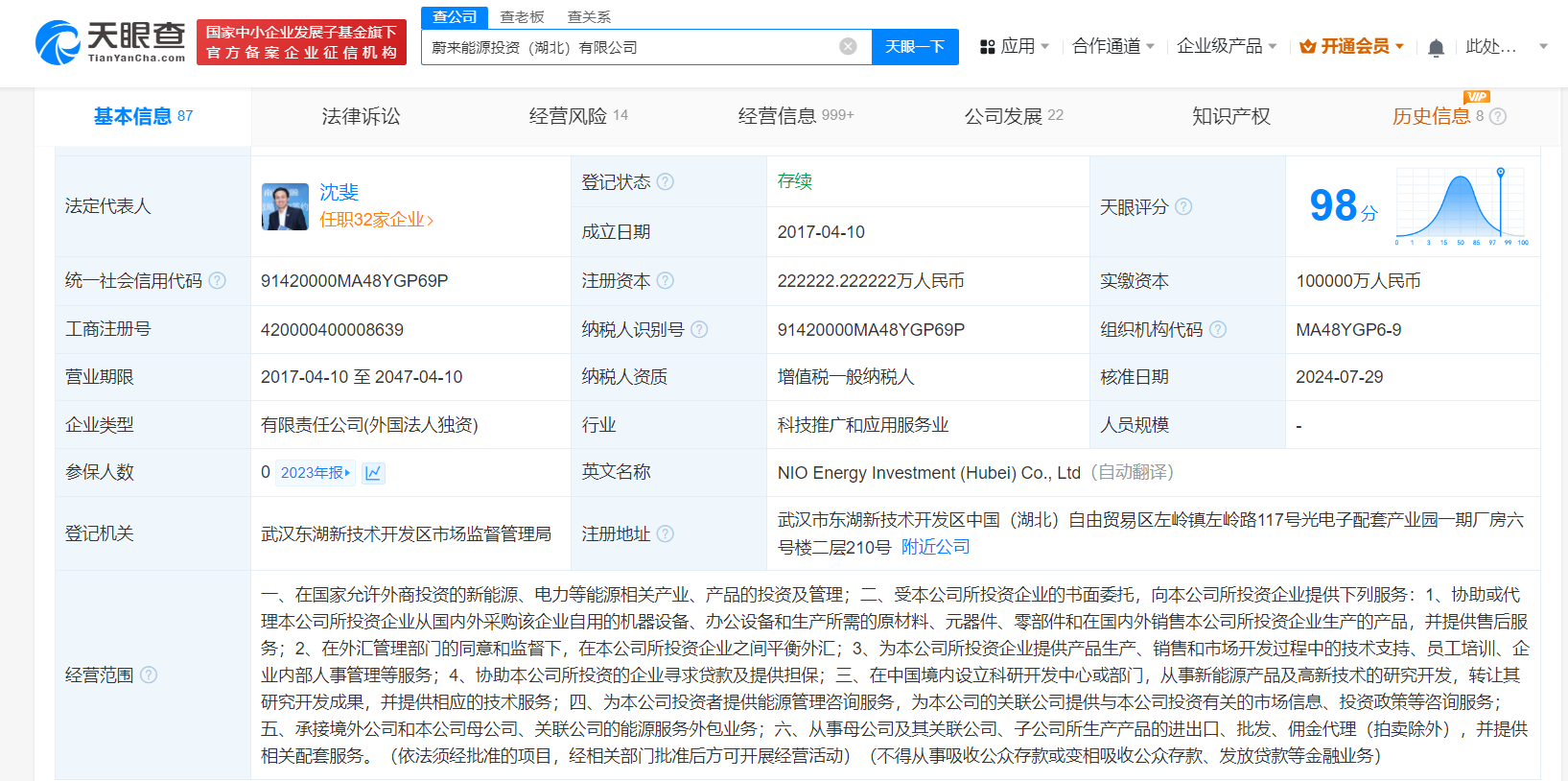The width and height of the screenshot is (1568, 781).
Task: Click approval date 2024-07-29
Action: pos(1340,377)
